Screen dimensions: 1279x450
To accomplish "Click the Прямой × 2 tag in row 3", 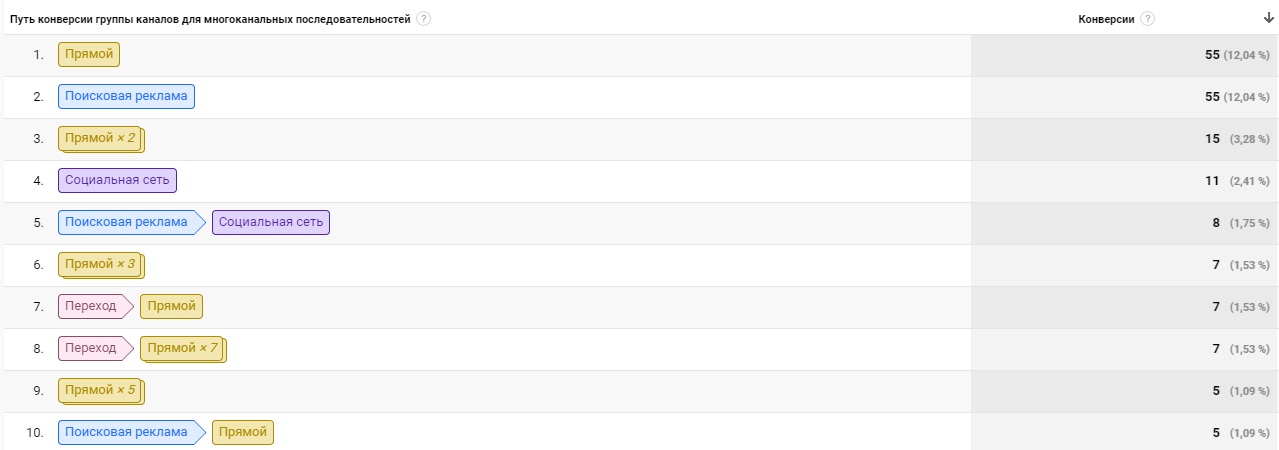I will [101, 138].
